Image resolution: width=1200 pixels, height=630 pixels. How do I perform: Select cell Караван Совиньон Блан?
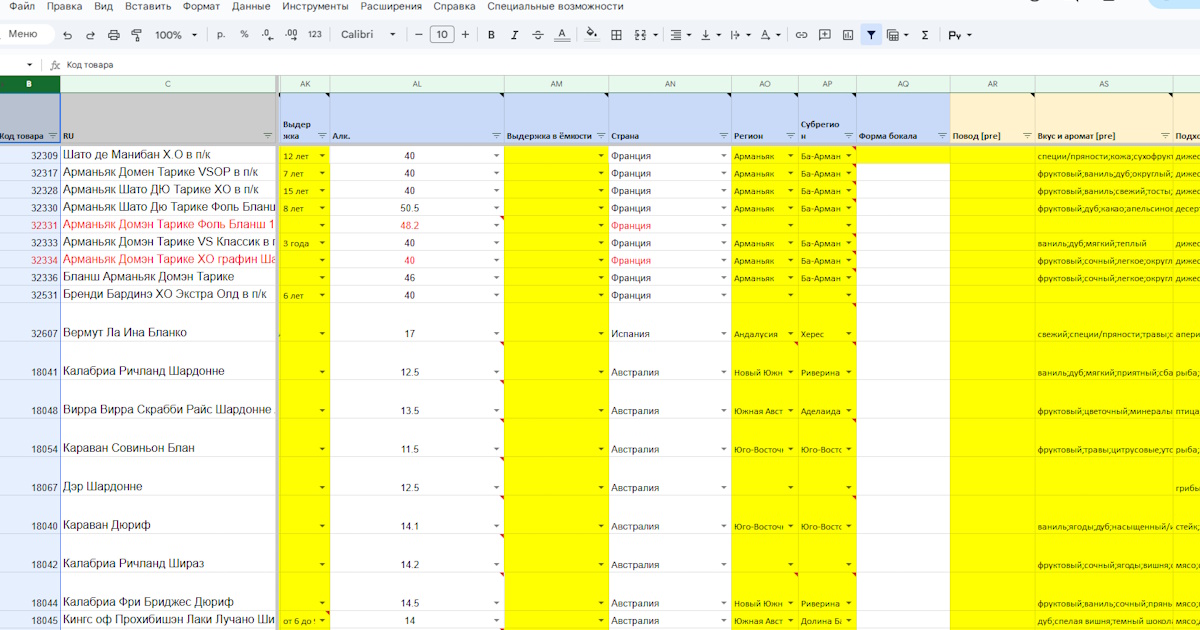pyautogui.click(x=168, y=438)
